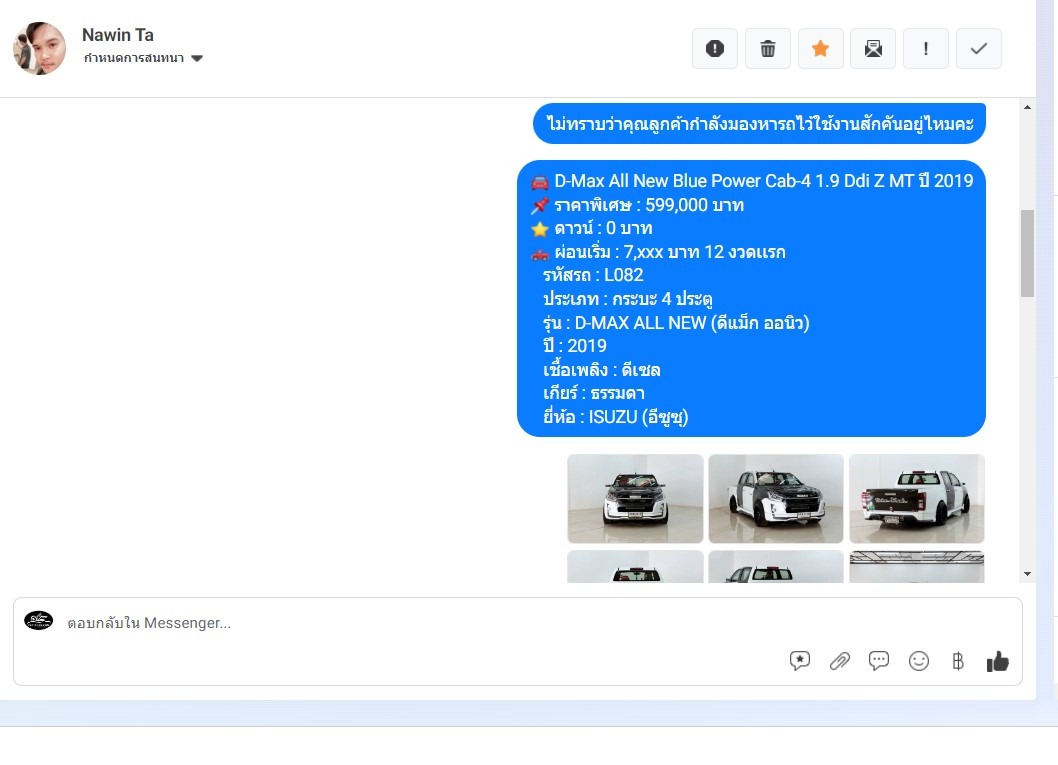Open the showroom ceiling photo thumbnail

(x=917, y=567)
